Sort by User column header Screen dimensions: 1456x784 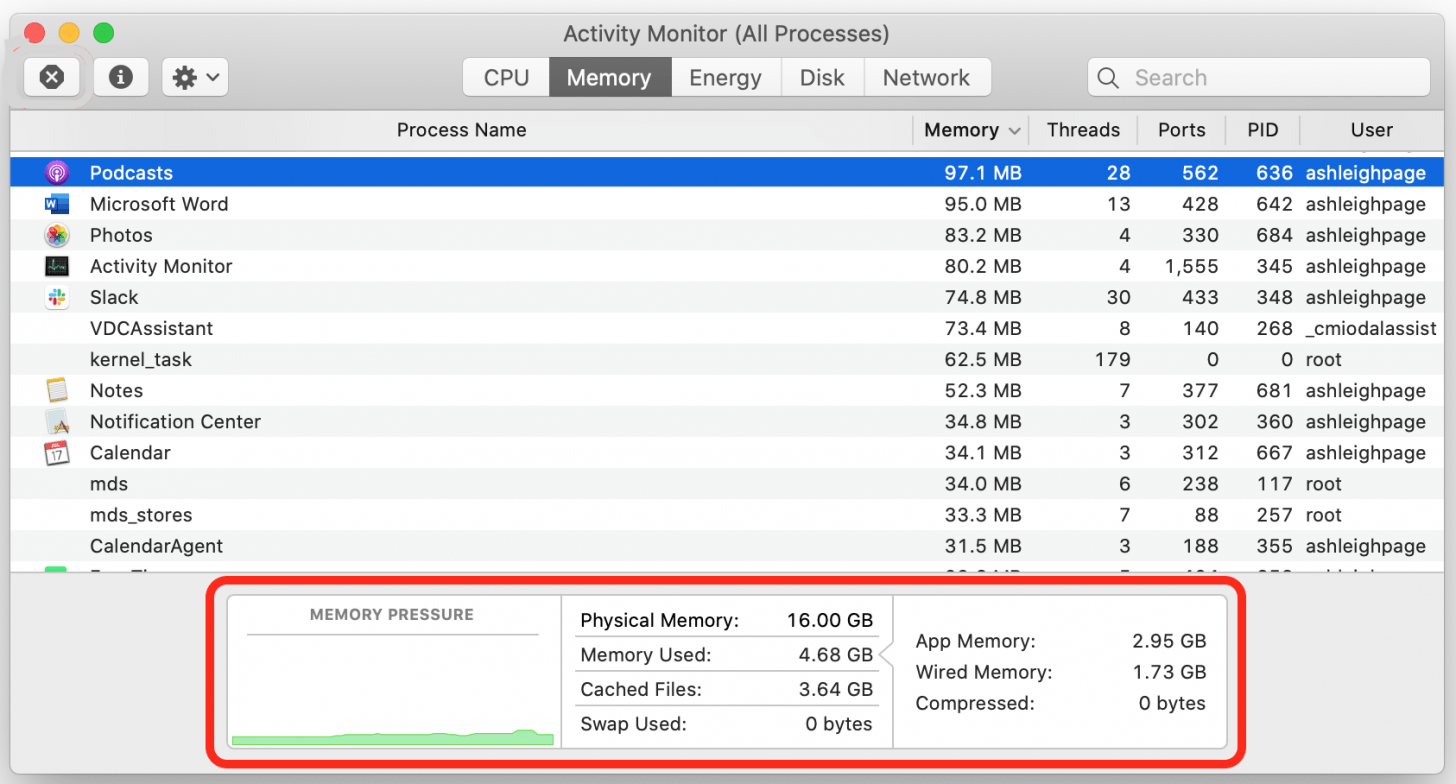click(x=1371, y=130)
